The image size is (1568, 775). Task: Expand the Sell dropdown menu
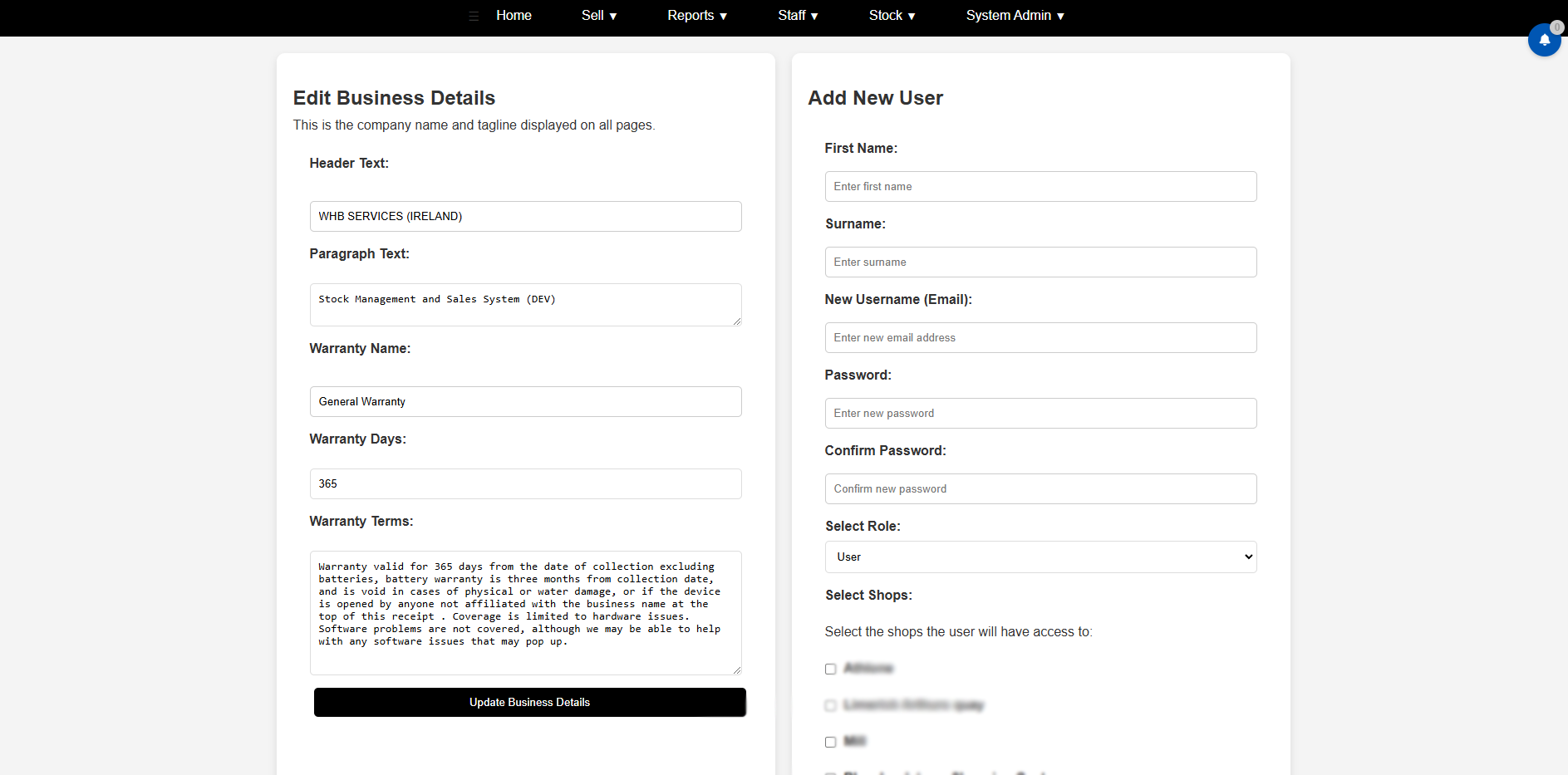click(x=599, y=16)
